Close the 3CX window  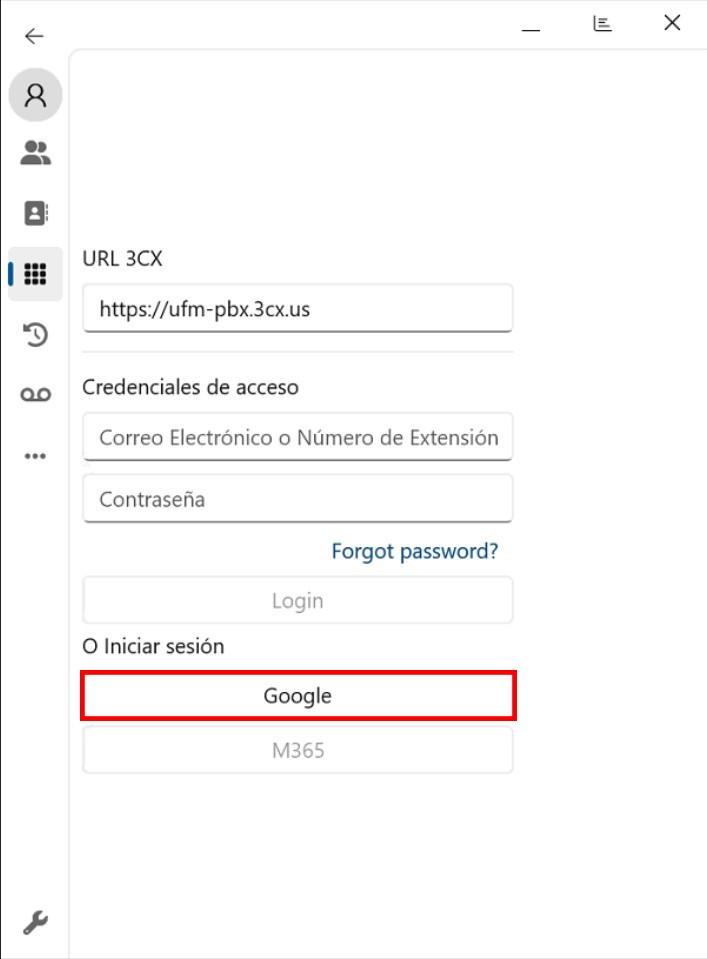click(672, 23)
